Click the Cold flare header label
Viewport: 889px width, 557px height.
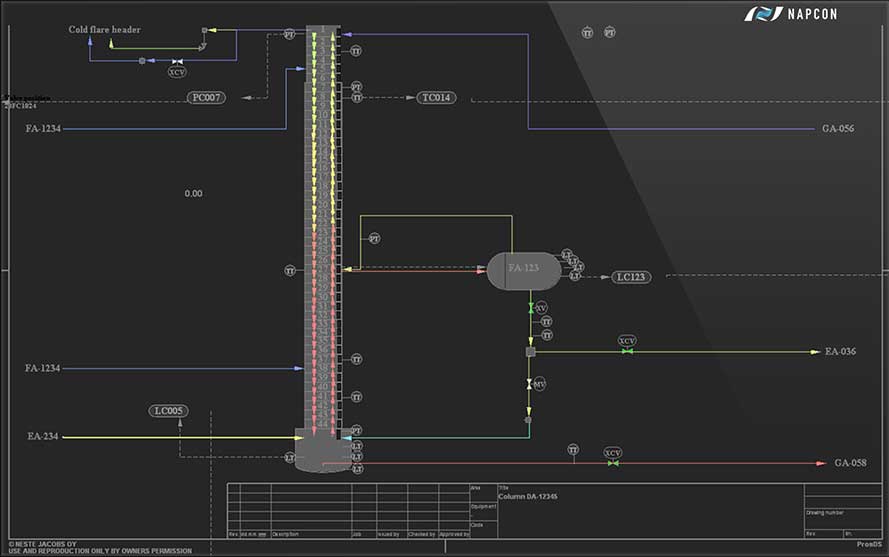104,30
